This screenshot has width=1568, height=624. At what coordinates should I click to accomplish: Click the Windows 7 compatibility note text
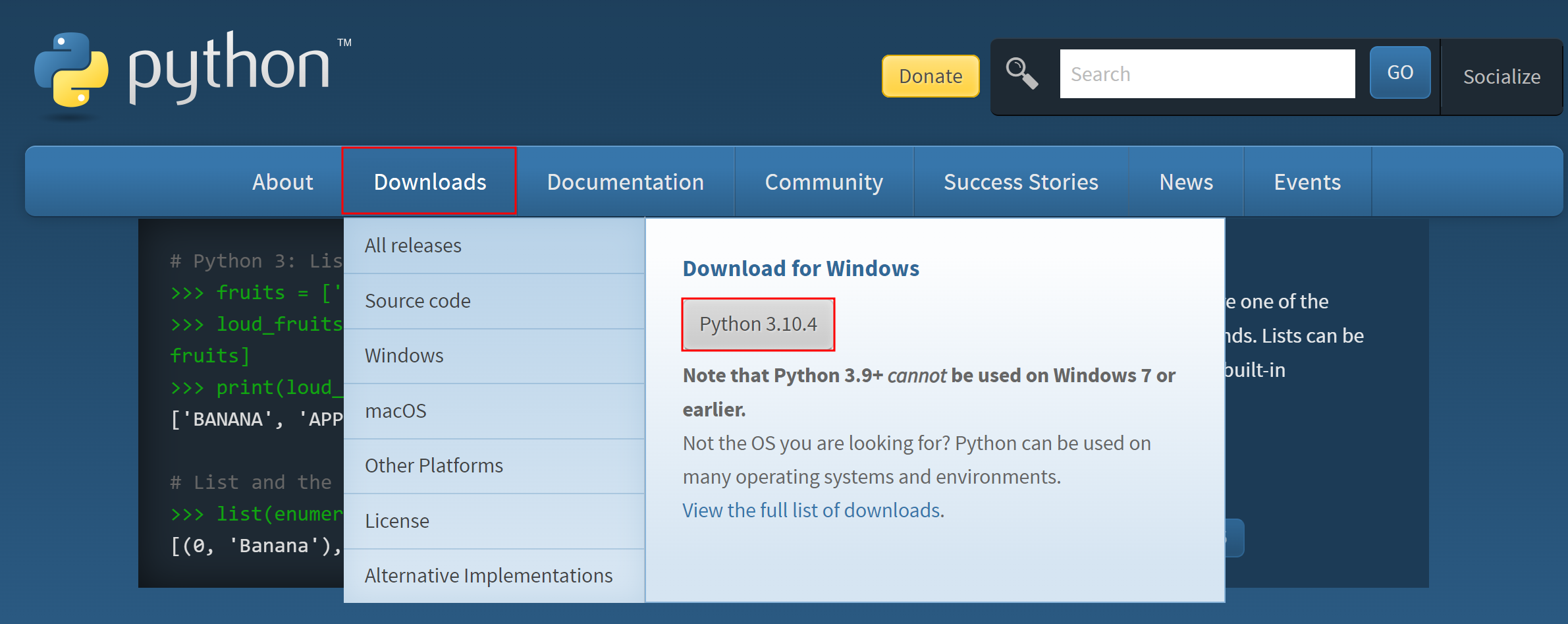(x=929, y=393)
